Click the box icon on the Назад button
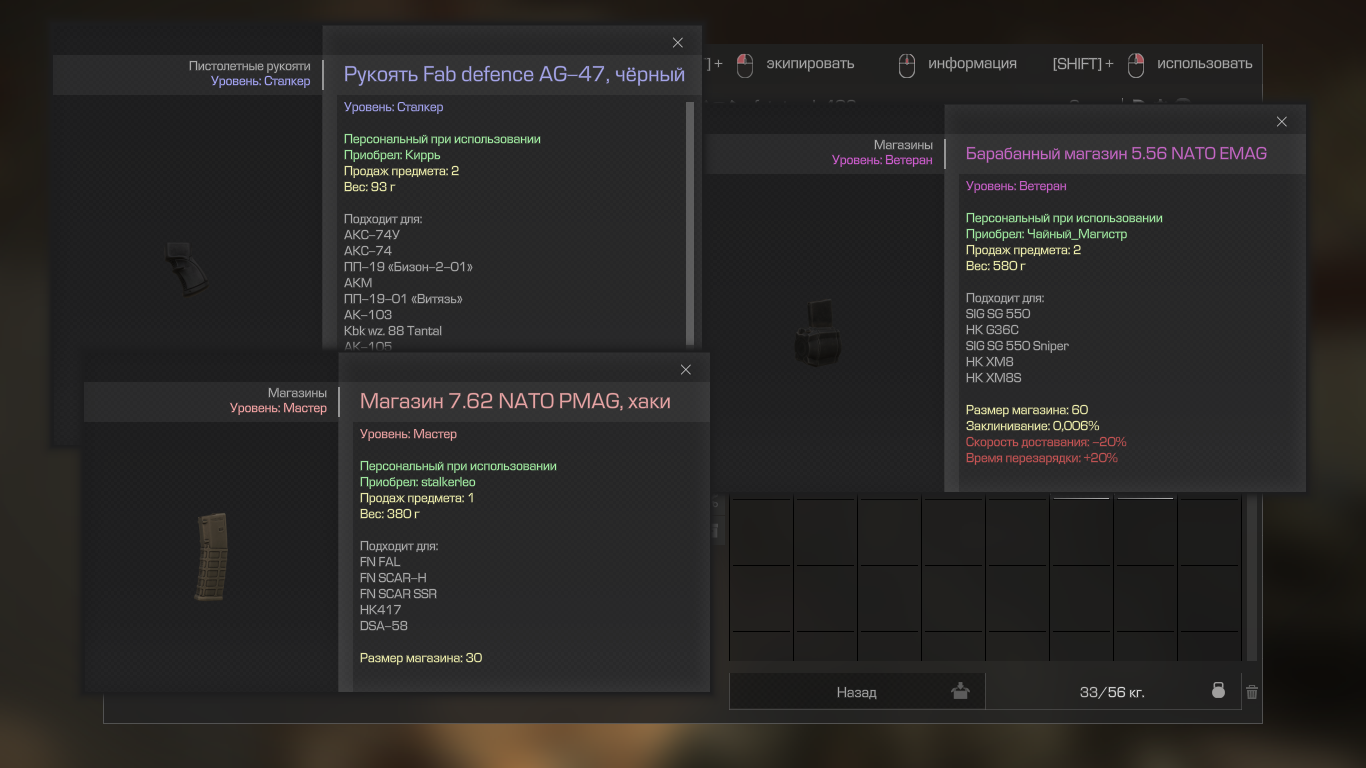Viewport: 1366px width, 768px height. tap(961, 690)
